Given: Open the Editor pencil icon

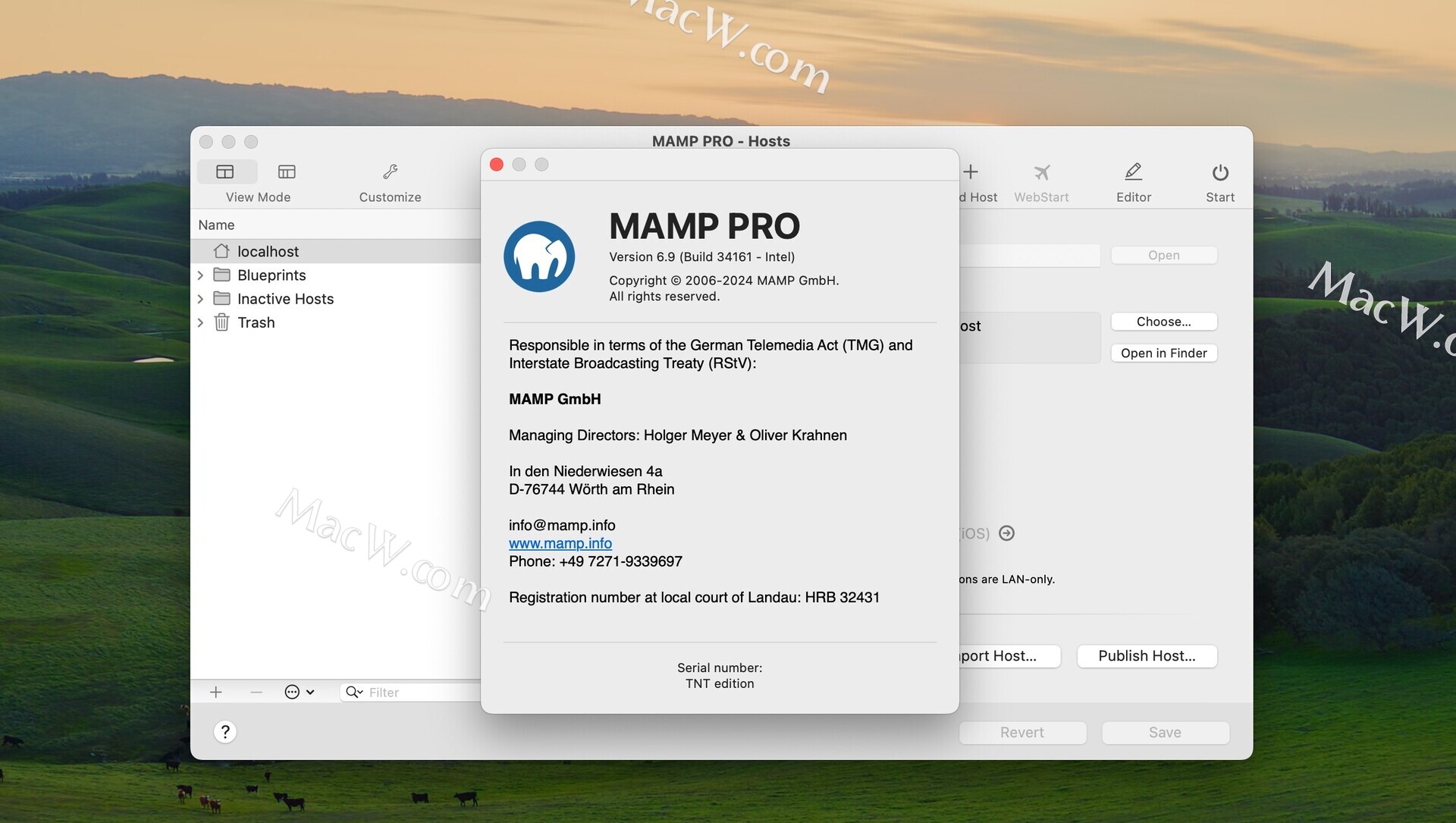Looking at the screenshot, I should coord(1134,172).
